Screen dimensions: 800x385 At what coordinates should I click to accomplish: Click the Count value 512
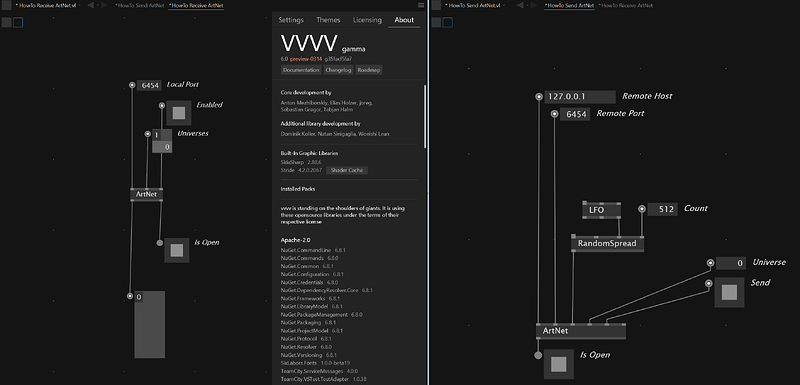pos(662,209)
